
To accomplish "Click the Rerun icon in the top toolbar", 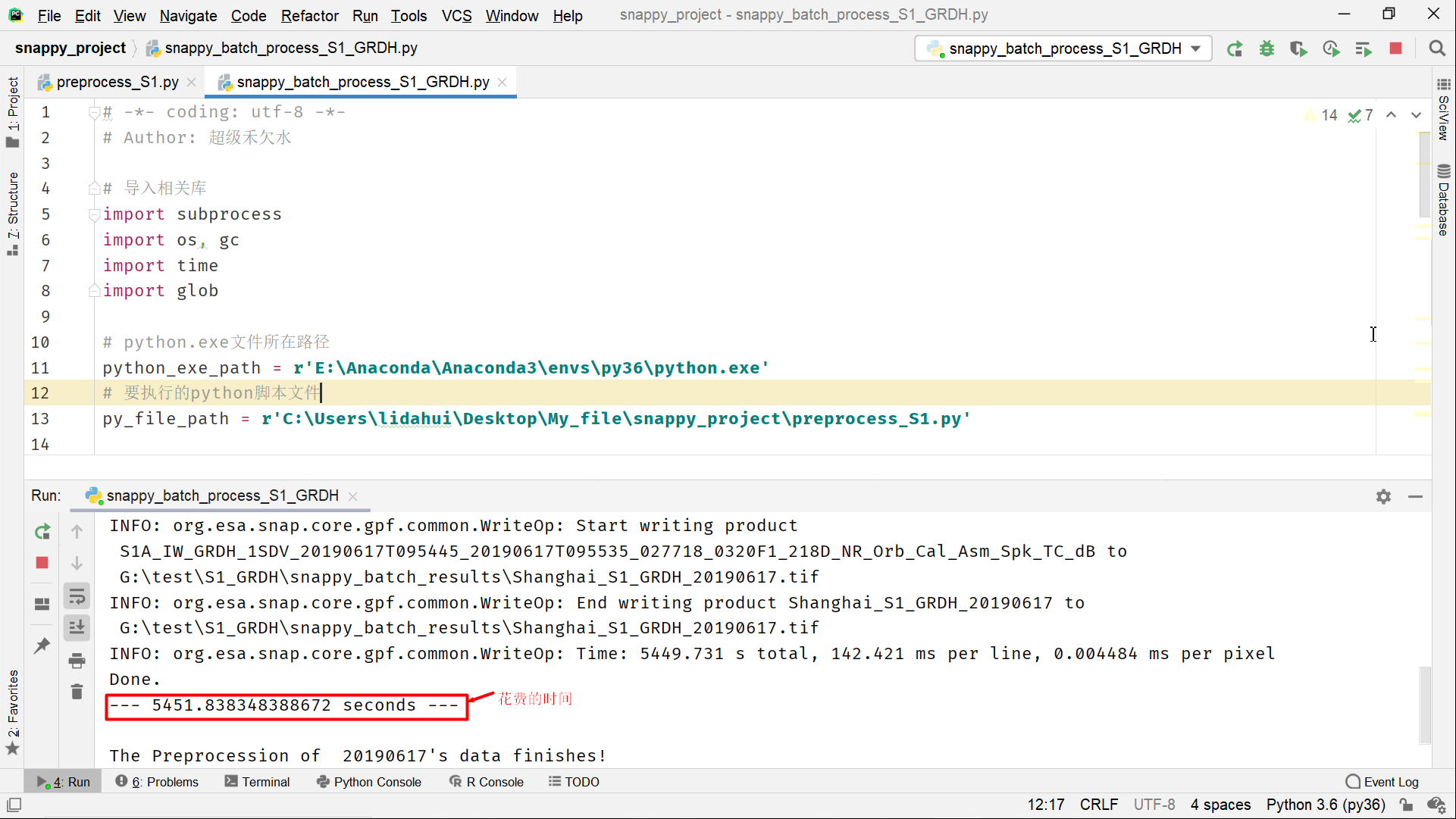I will click(1235, 49).
